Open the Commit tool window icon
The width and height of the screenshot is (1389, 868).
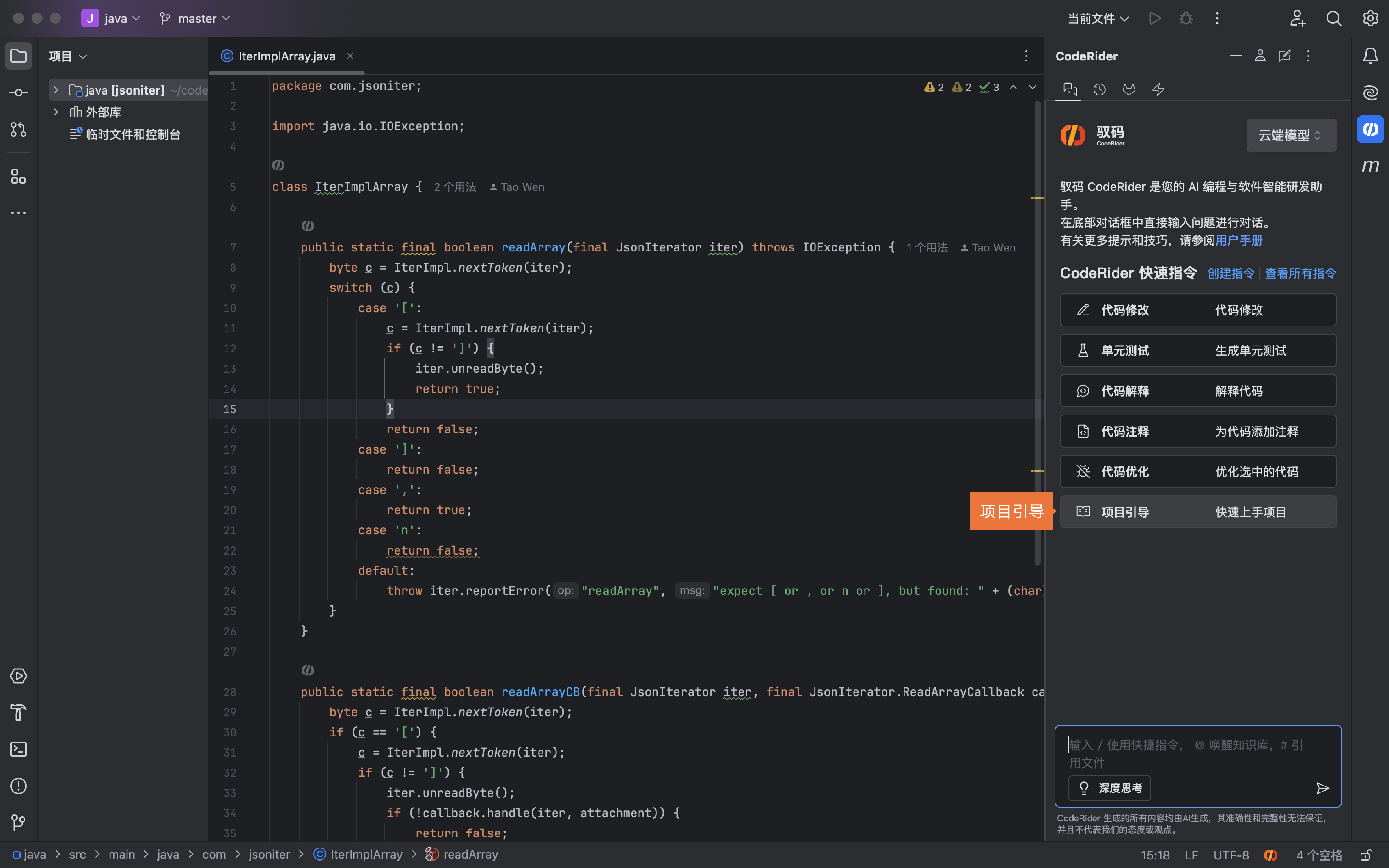pyautogui.click(x=18, y=92)
